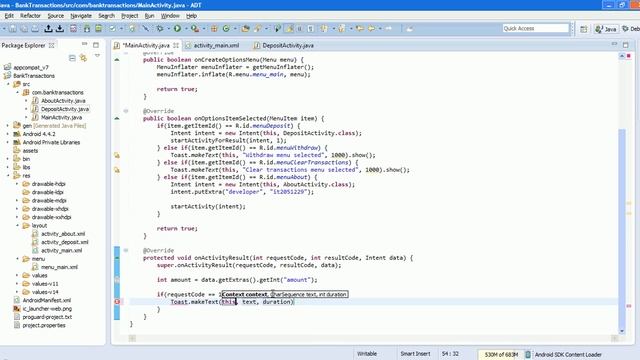Open the Navigate menu
This screenshot has width=640, height=360.
coord(81,16)
